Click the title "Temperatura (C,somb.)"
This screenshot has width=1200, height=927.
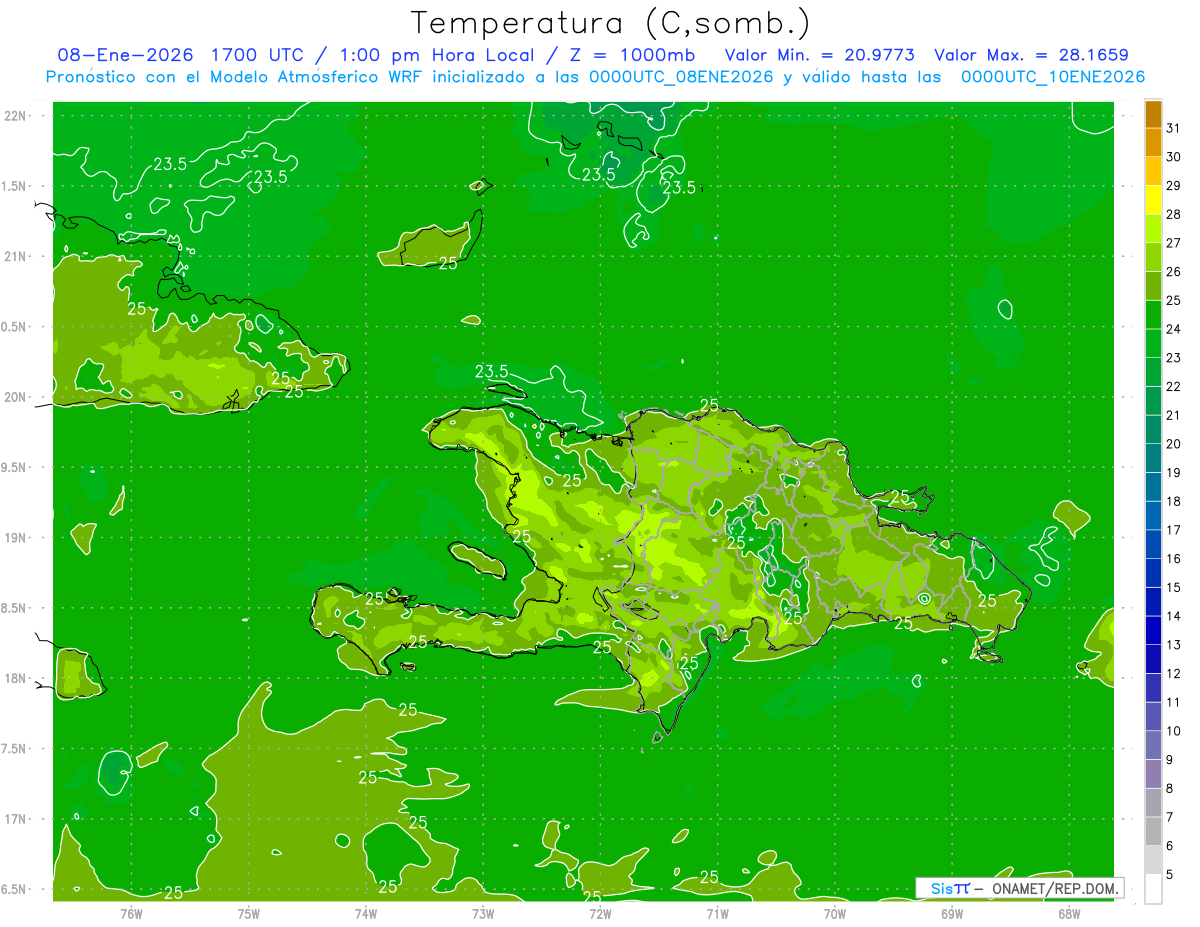tap(611, 23)
